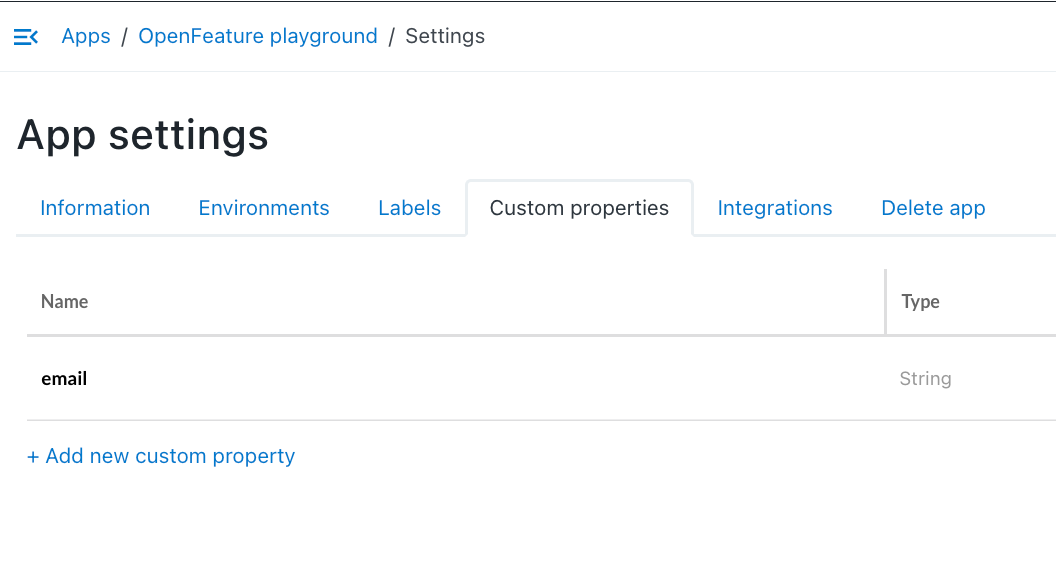Click the Type column header
The height and width of the screenshot is (568, 1056).
coord(920,301)
